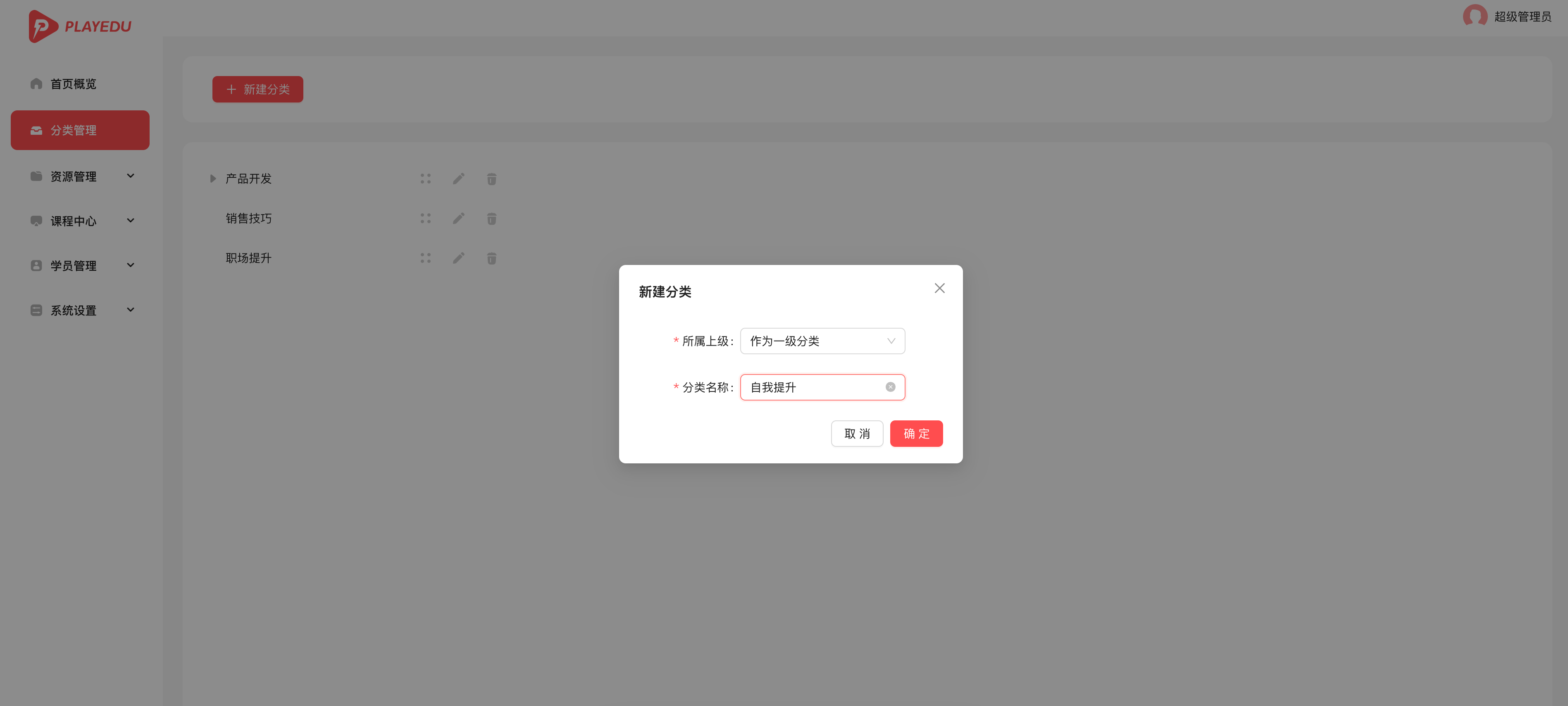Open the 所属上级 dropdown

822,341
